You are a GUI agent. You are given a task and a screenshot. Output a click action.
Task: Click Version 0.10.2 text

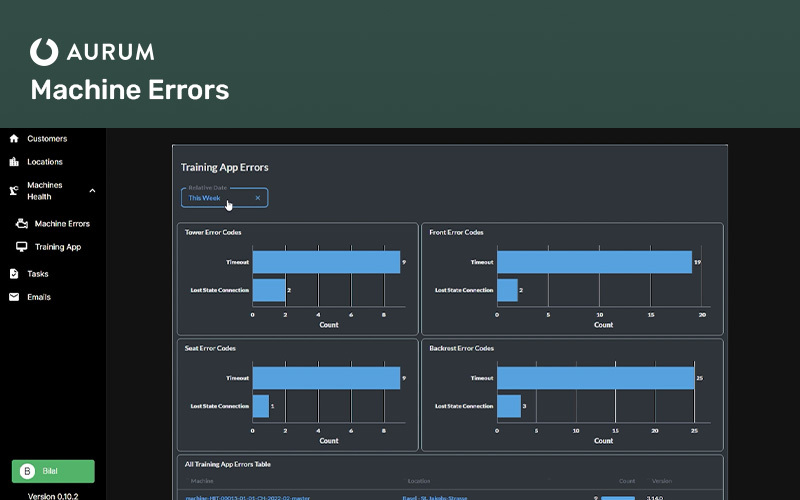[x=53, y=496]
